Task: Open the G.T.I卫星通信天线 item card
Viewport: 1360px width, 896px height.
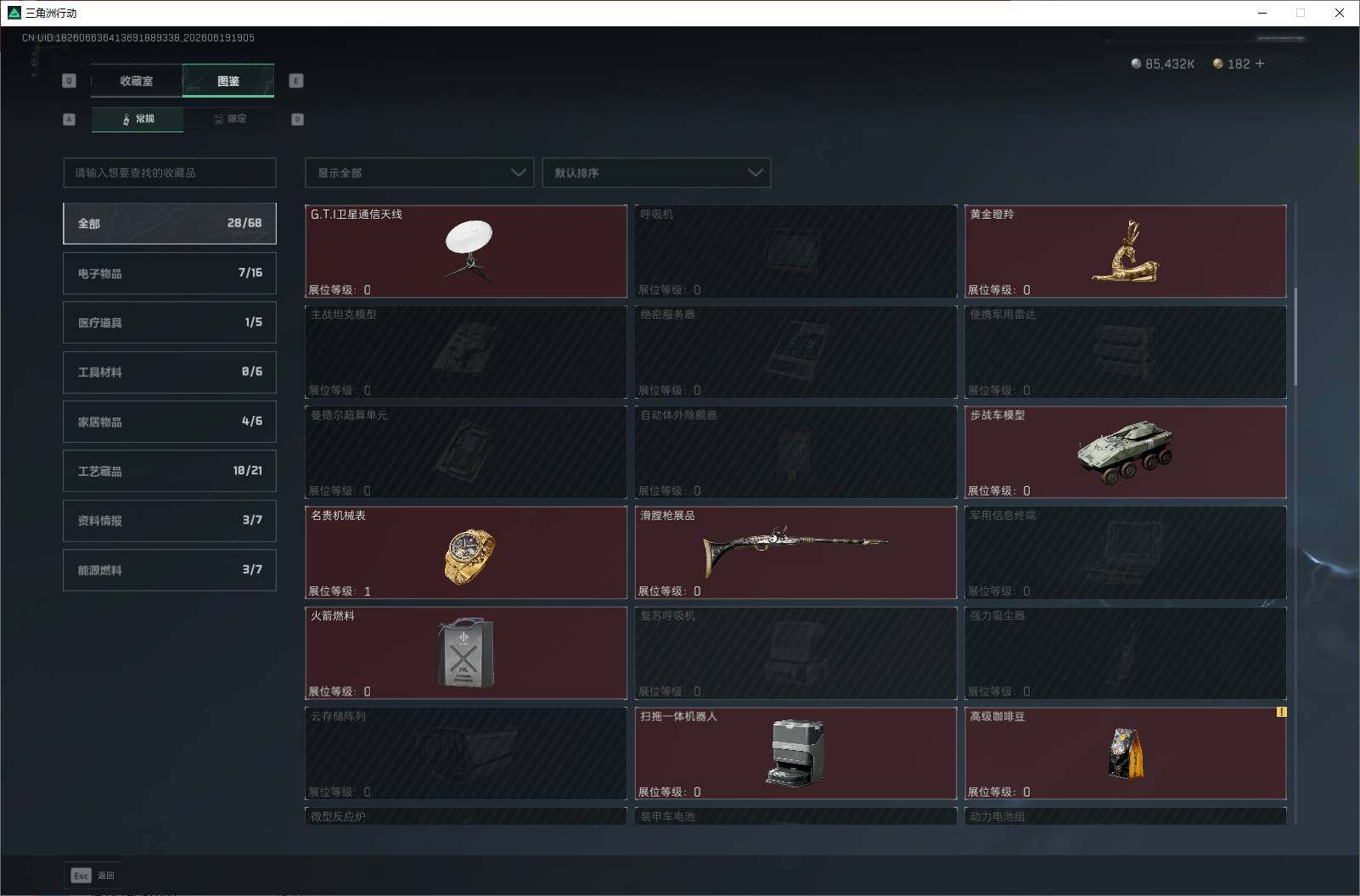Action: 466,251
